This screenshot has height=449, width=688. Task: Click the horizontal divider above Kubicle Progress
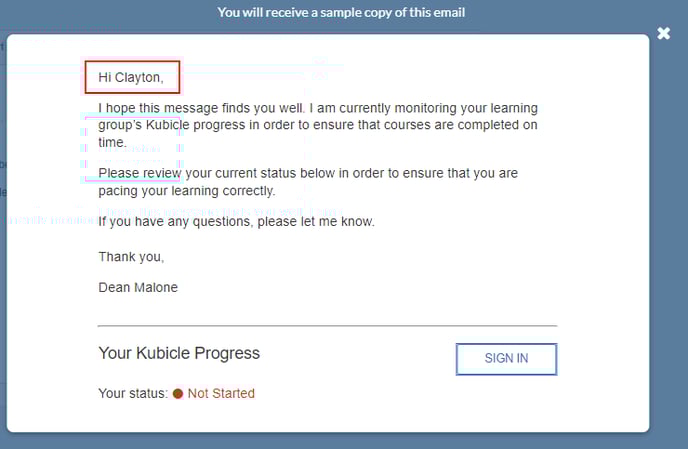click(x=327, y=326)
